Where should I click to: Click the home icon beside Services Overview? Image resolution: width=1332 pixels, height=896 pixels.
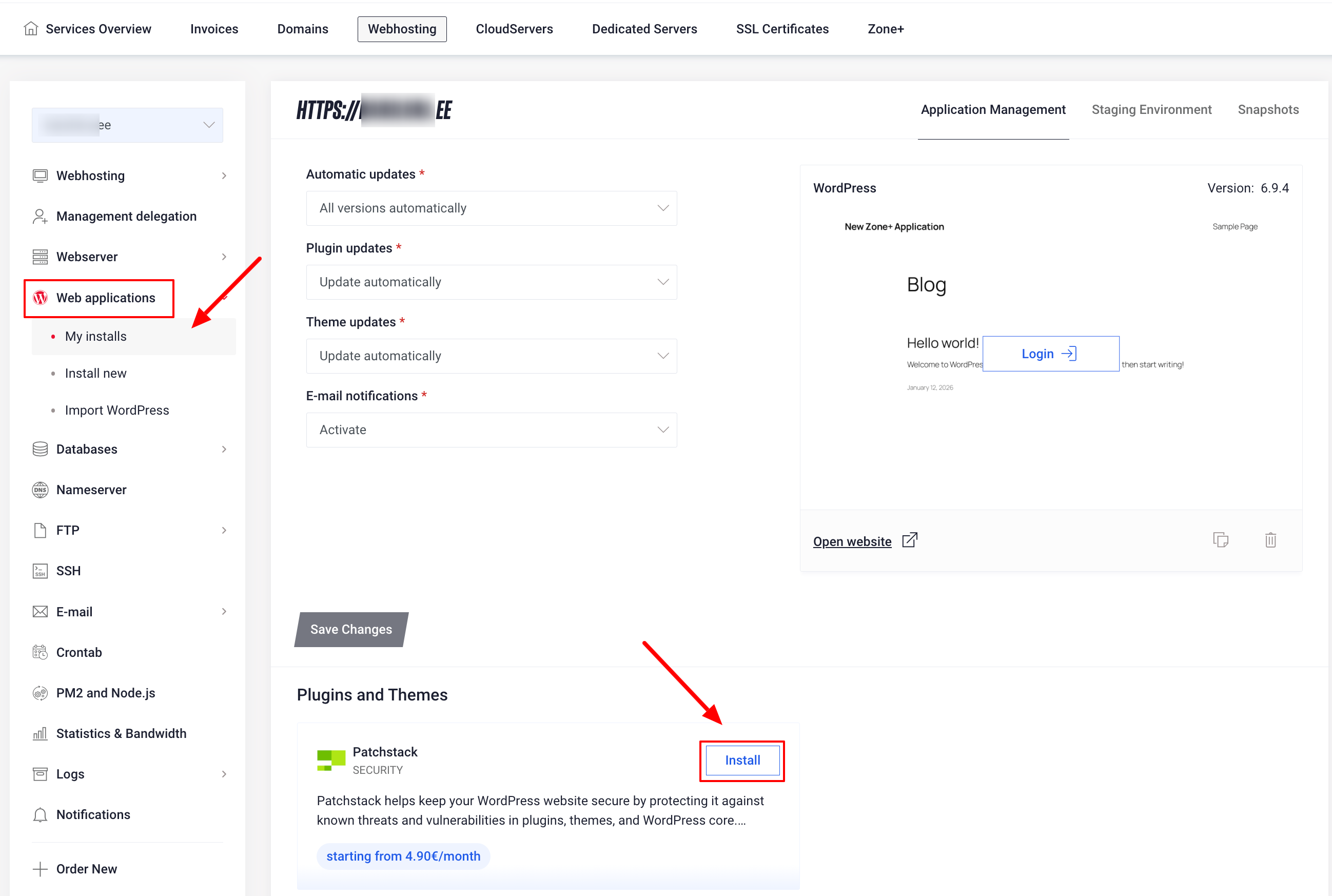(x=31, y=29)
